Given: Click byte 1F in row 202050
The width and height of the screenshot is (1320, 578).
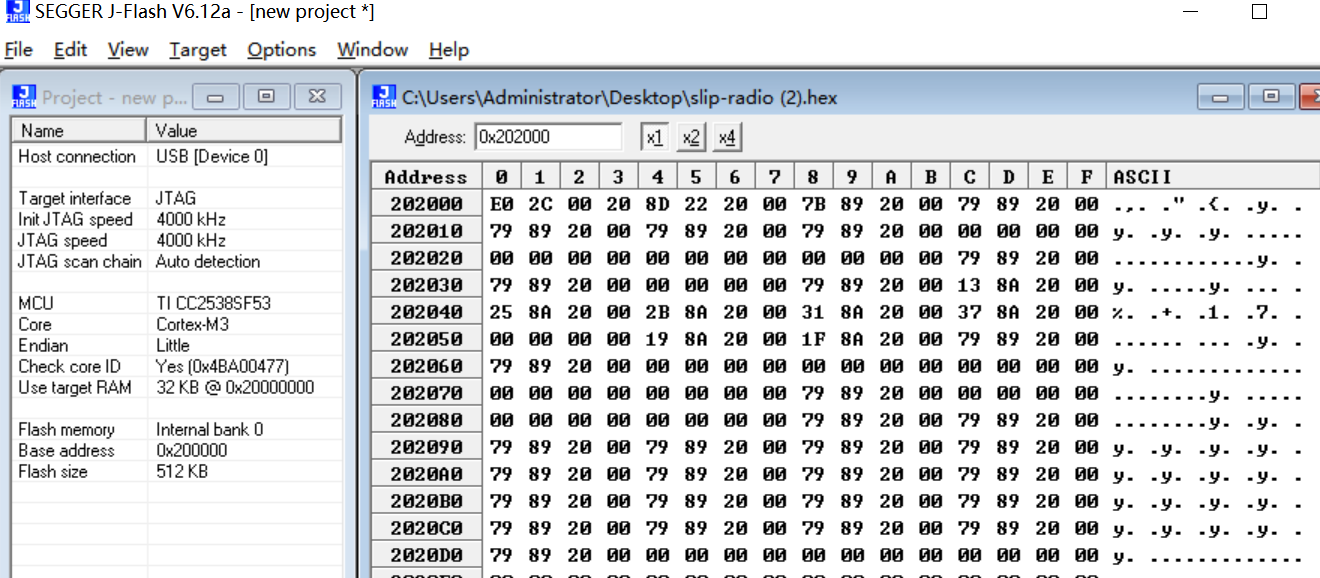Looking at the screenshot, I should coord(813,339).
